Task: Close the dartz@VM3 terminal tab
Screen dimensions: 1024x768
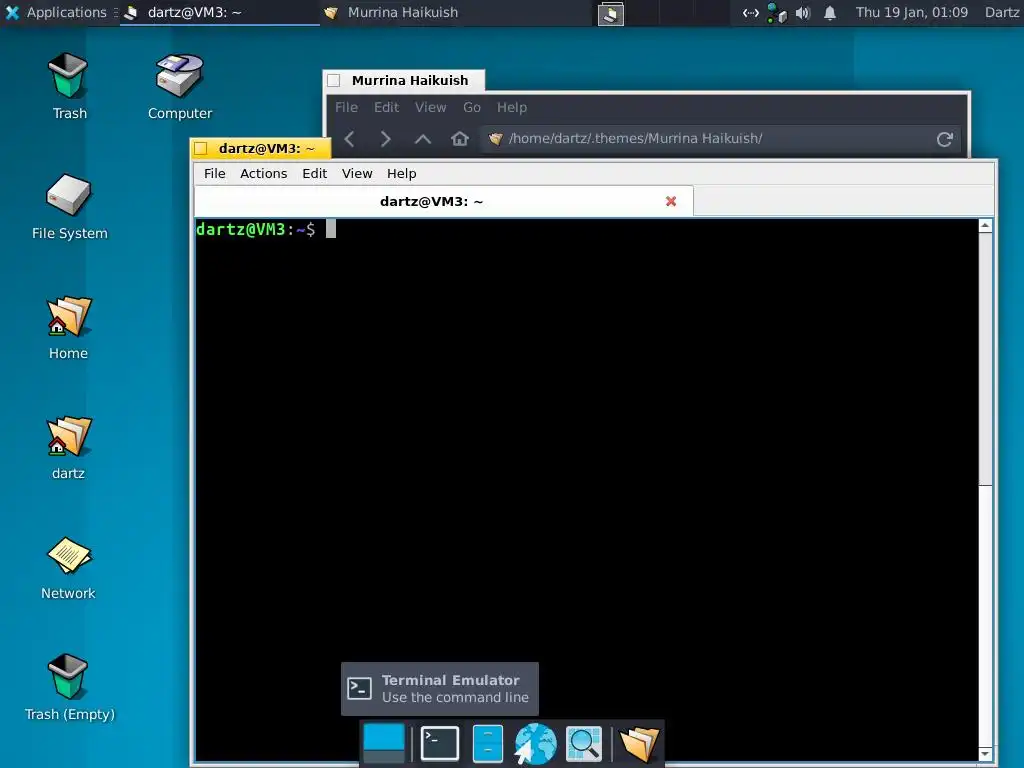Action: (x=671, y=201)
